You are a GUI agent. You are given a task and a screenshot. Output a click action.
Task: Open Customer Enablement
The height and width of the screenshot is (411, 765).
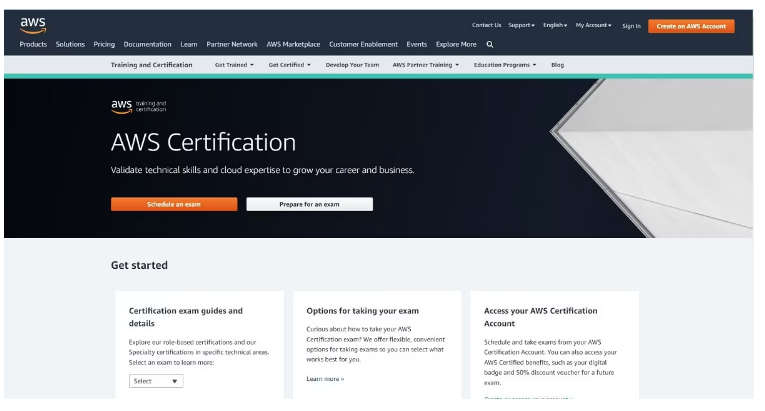click(363, 44)
